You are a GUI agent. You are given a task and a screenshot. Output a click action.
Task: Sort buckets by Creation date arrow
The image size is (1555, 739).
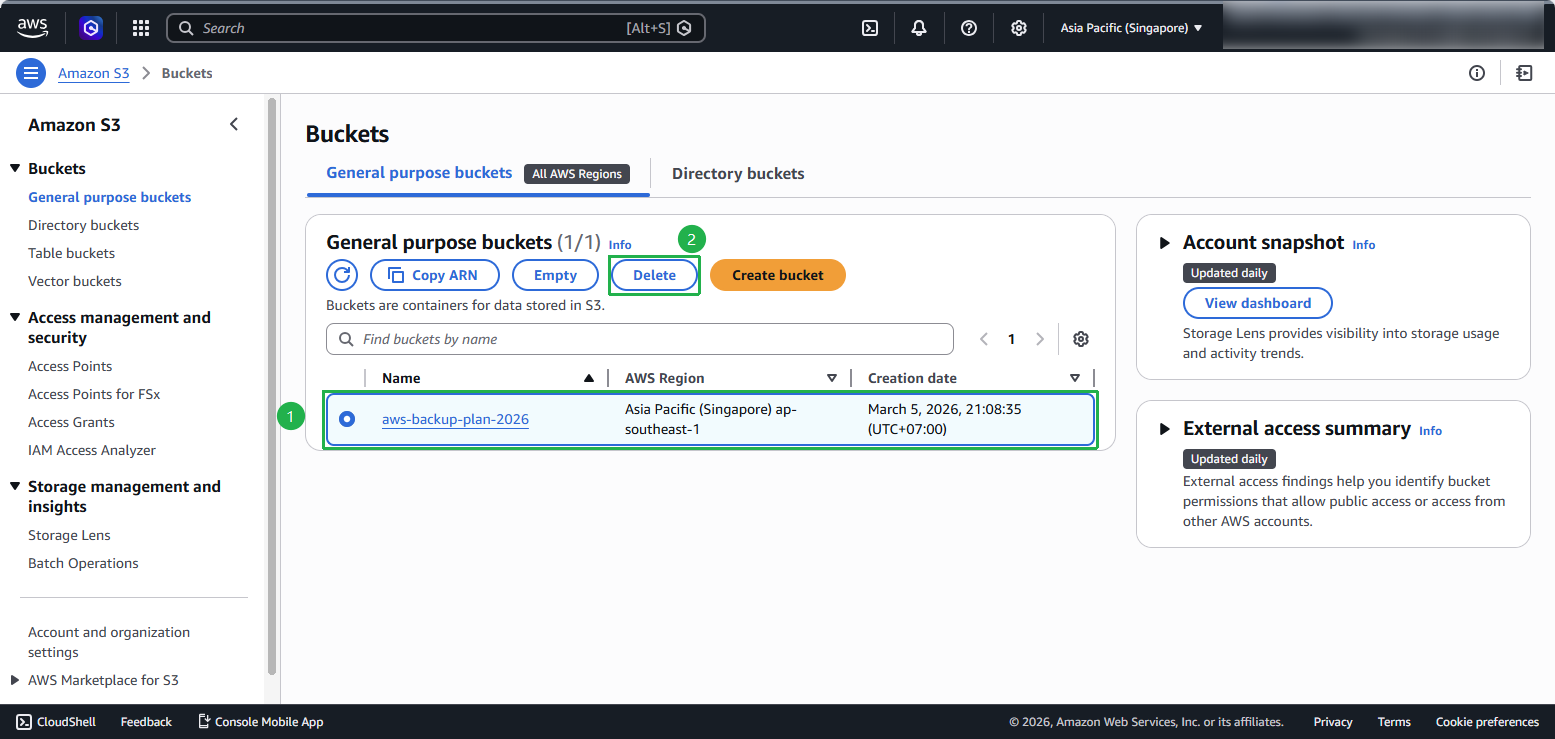pyautogui.click(x=1075, y=378)
